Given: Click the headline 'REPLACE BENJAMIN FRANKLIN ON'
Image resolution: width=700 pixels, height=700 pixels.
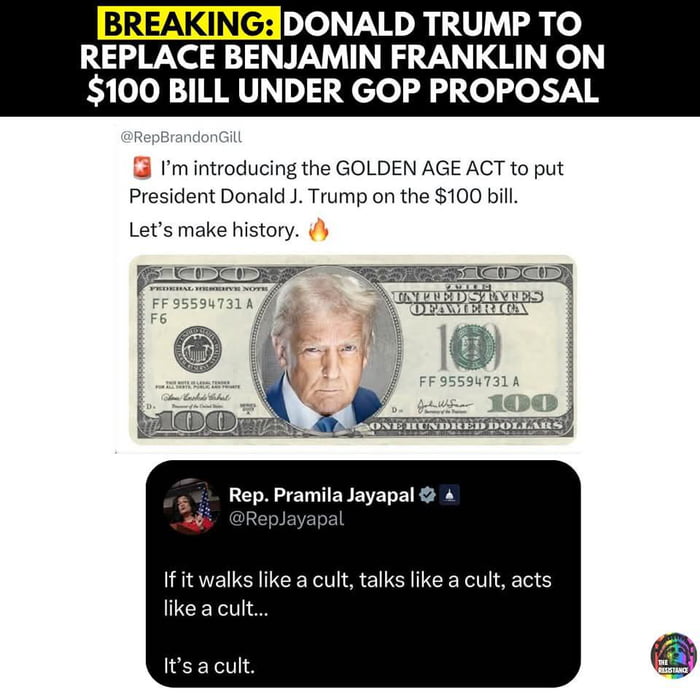Looking at the screenshot, I should tap(342, 57).
